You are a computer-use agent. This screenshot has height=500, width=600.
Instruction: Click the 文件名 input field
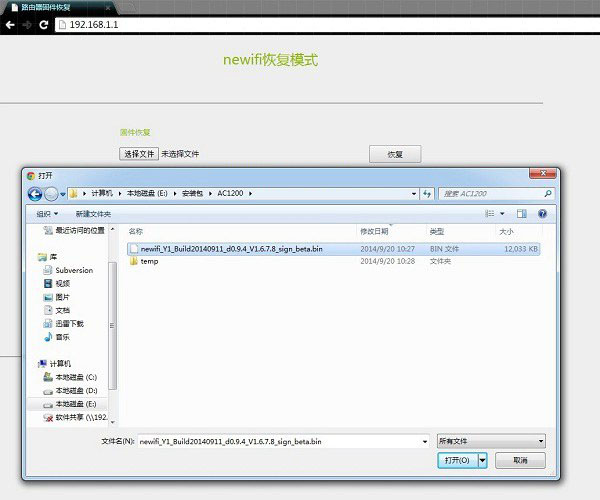279,441
